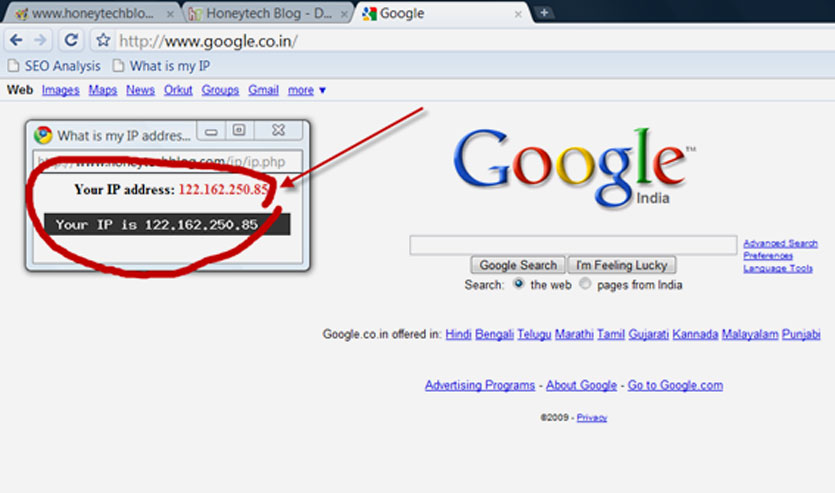Open the Groups link
This screenshot has height=493, width=835.
click(x=220, y=90)
